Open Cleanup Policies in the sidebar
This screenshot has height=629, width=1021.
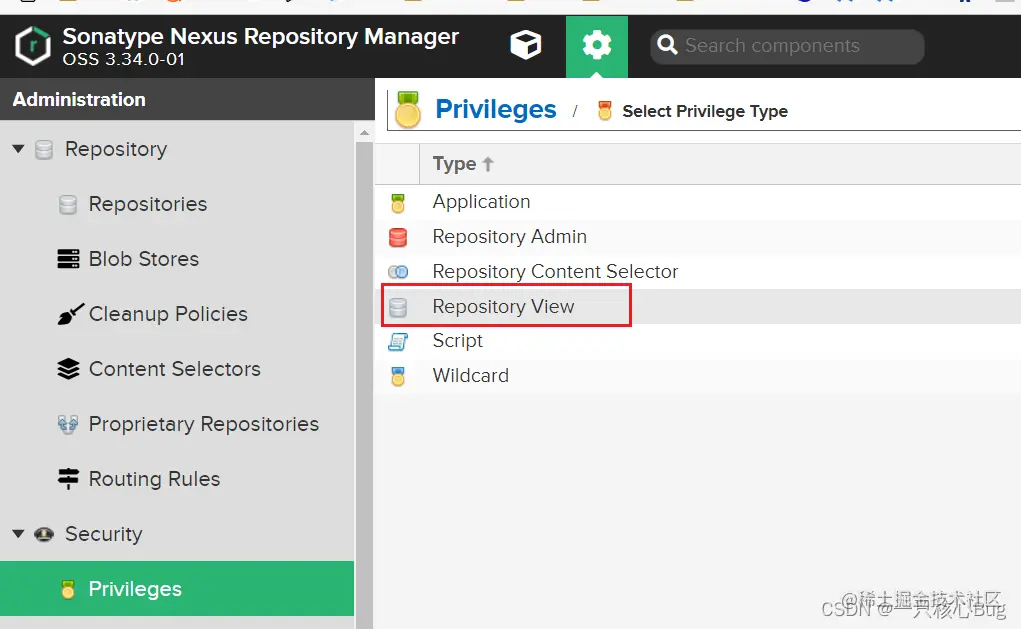click(x=168, y=314)
